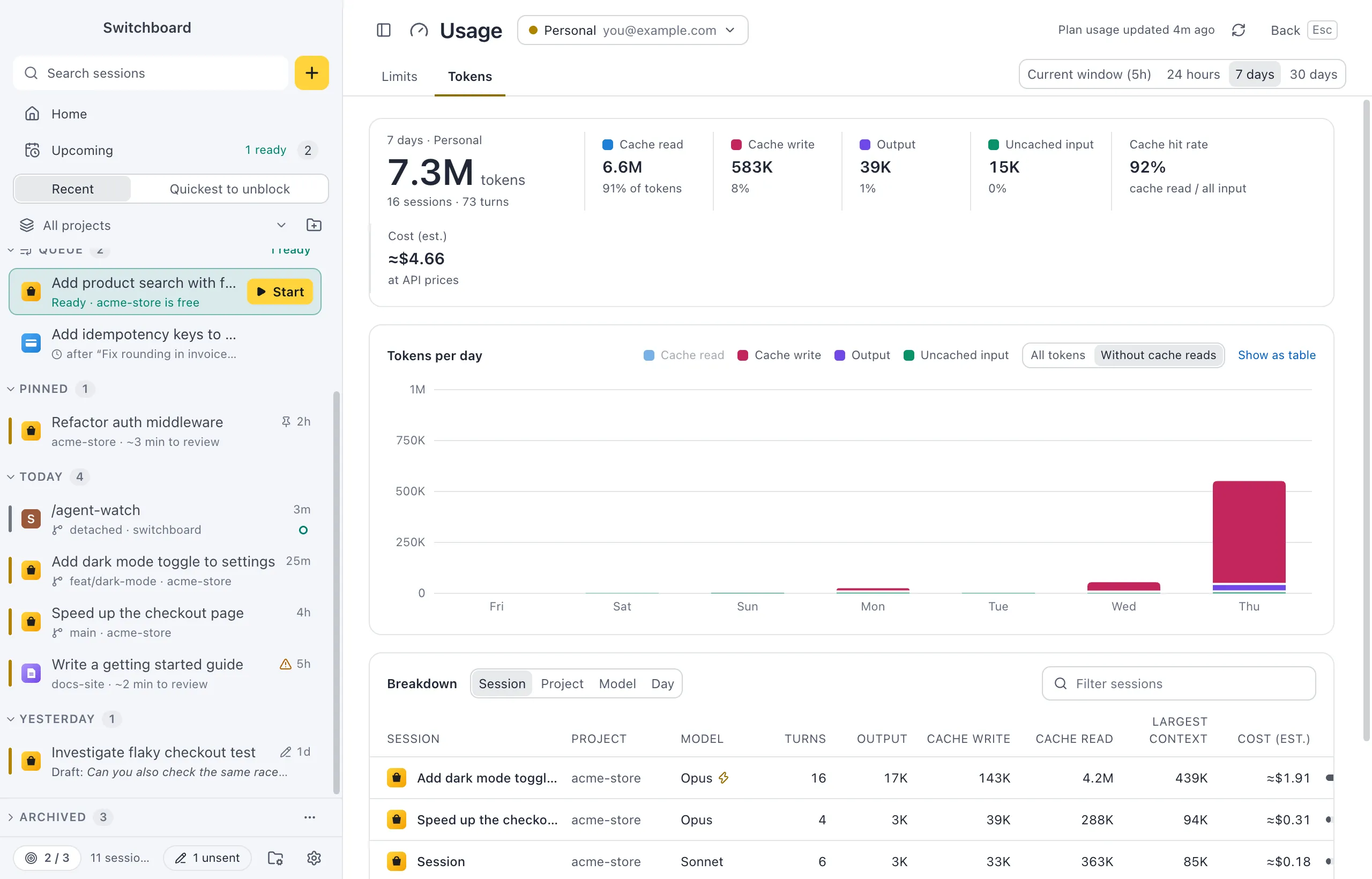Toggle the sidebar panel icon

(384, 30)
